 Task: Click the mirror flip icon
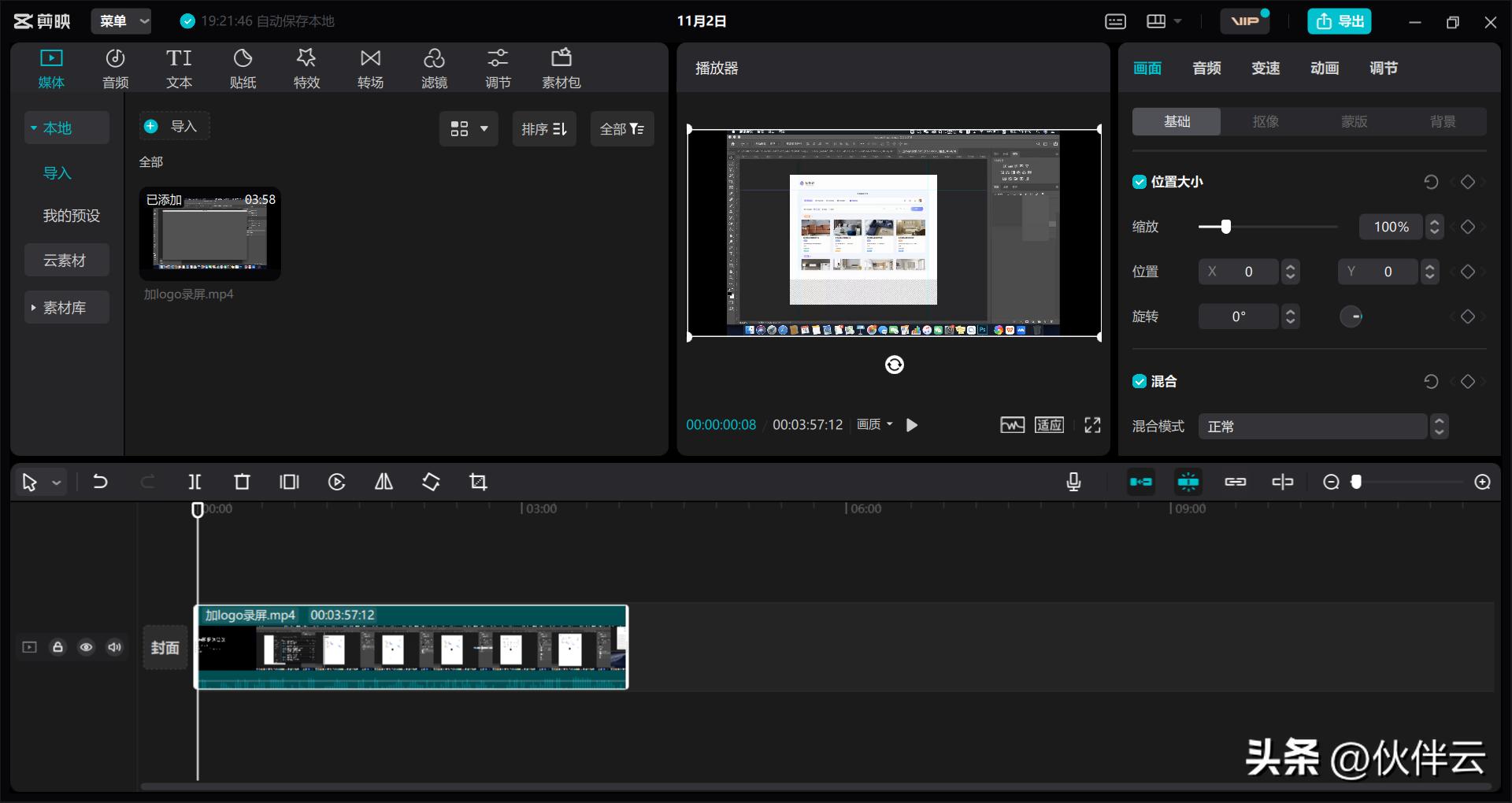pos(384,482)
